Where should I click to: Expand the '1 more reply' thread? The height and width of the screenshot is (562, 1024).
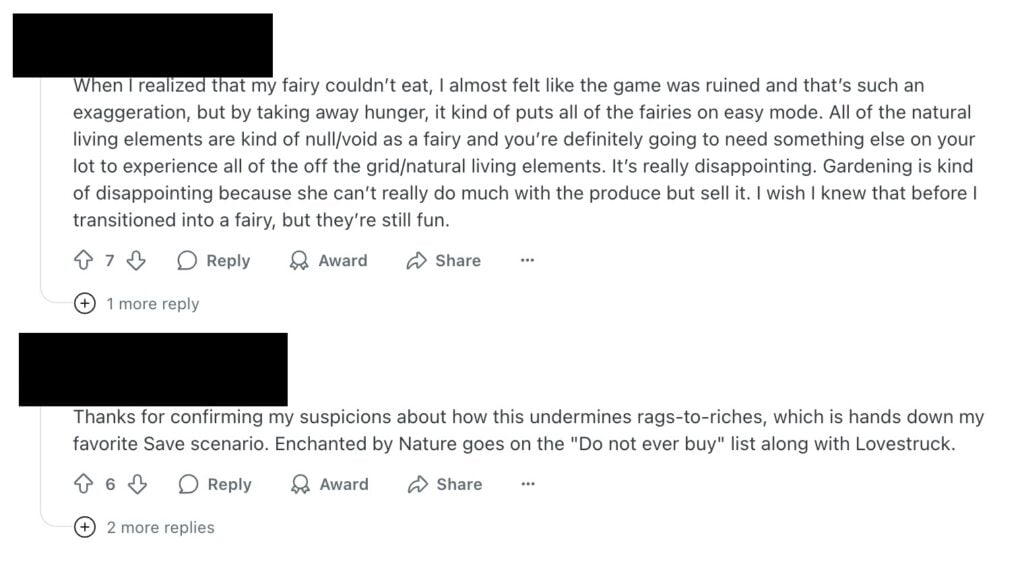[x=85, y=304]
